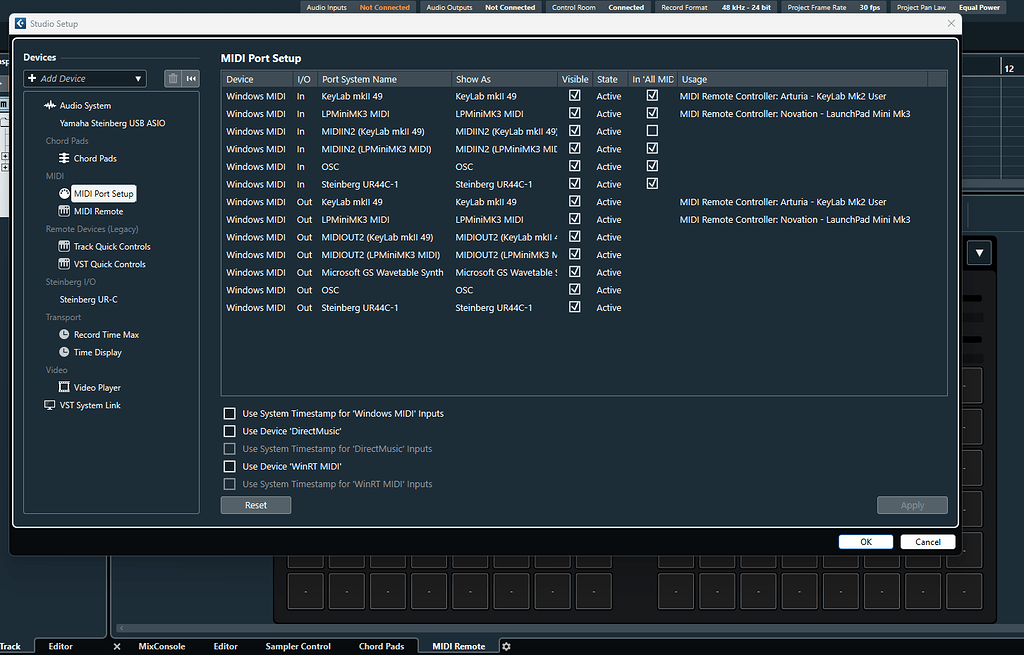The width and height of the screenshot is (1024, 655).
Task: Confirm settings with the OK button
Action: 865,541
